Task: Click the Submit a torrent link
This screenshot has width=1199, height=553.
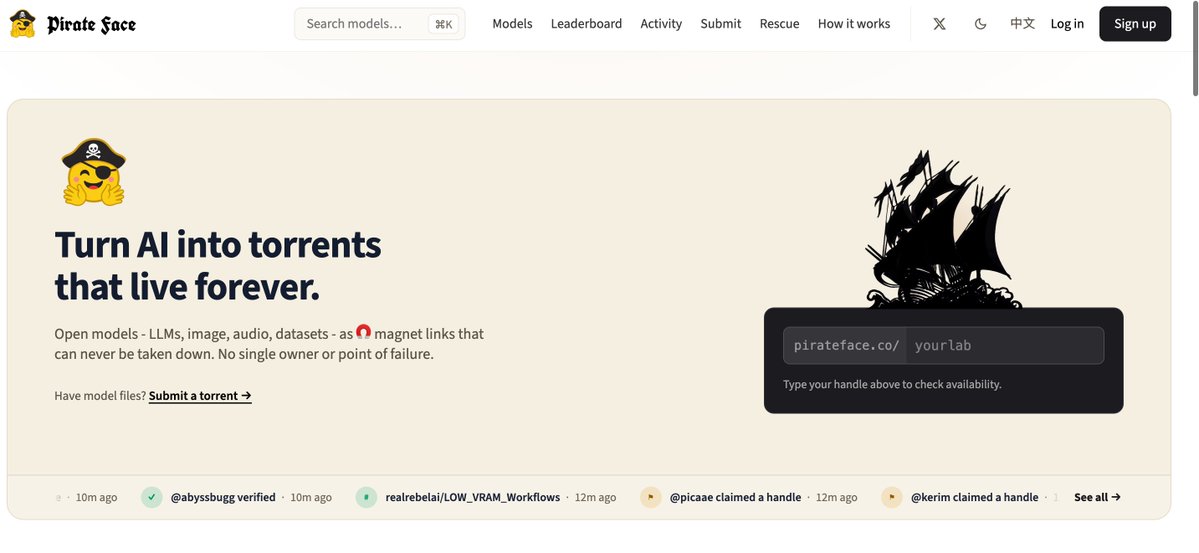Action: [200, 396]
